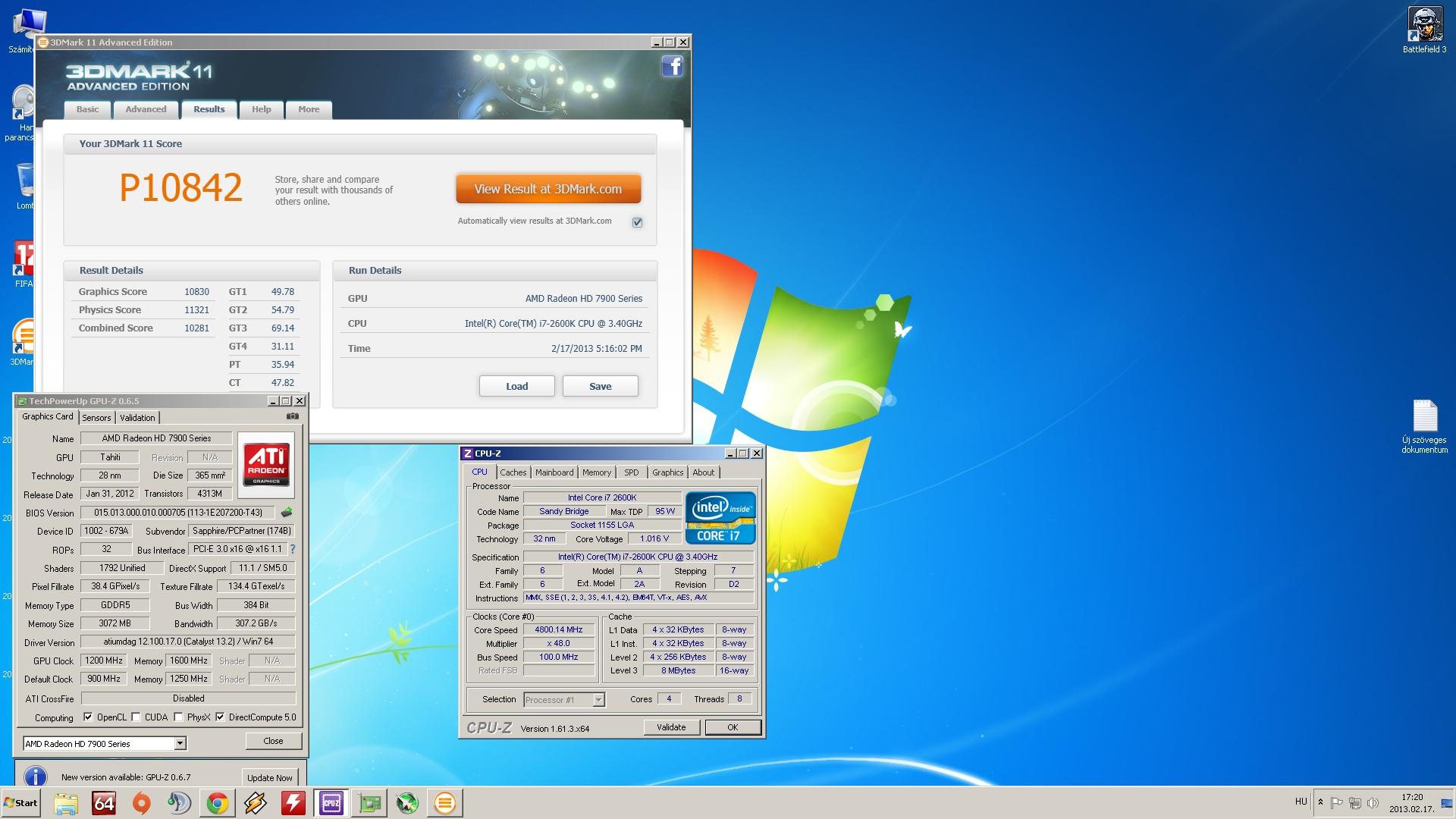1456x819 pixels.
Task: Expand the GPU selection dropdown in GPU-Z
Action: click(x=180, y=744)
